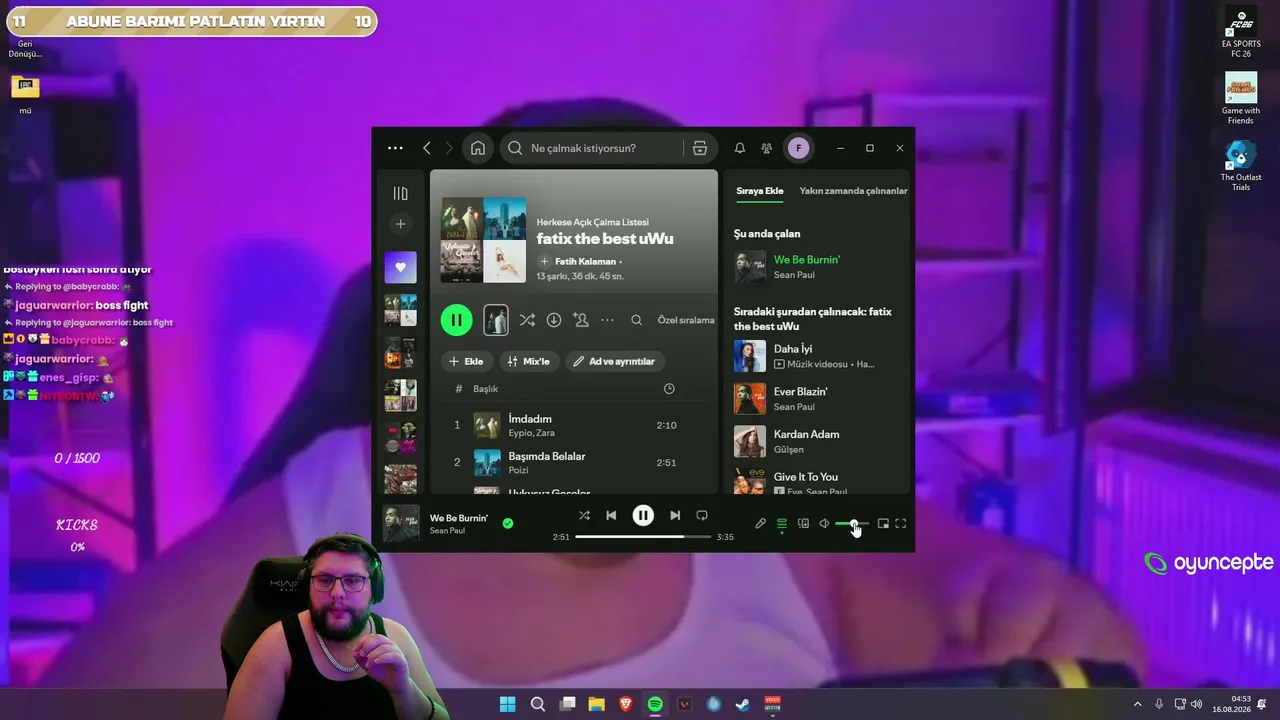1280x720 pixels.
Task: Go to Spotify Home
Action: coord(478,148)
